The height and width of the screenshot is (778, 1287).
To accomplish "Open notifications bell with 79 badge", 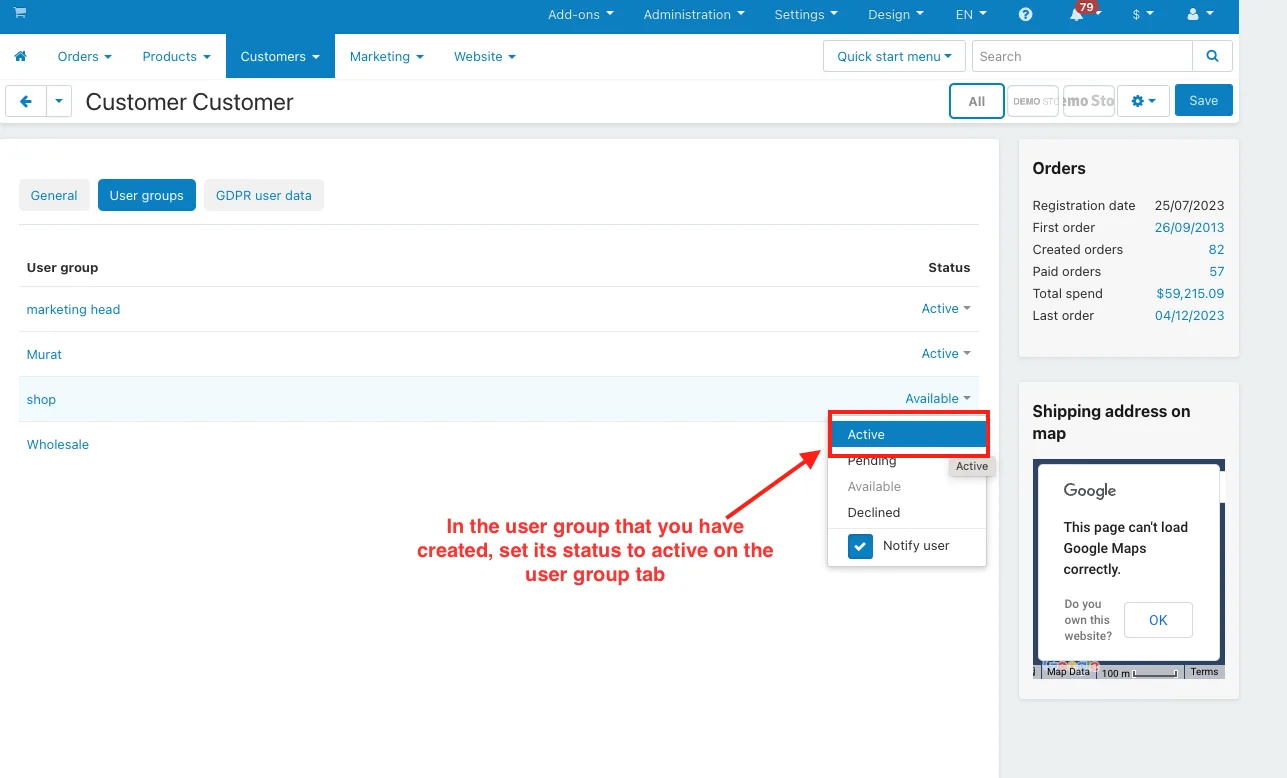I will coord(1083,14).
